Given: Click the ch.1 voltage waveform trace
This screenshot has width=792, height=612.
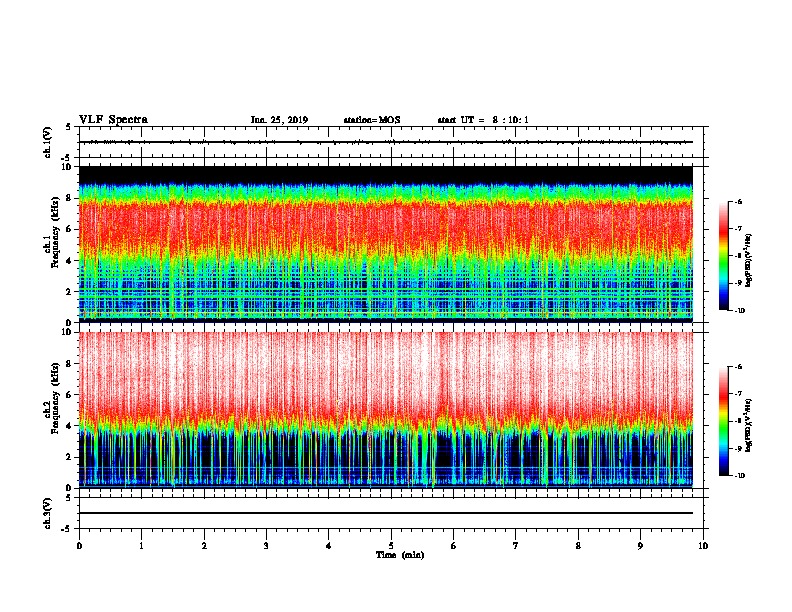Looking at the screenshot, I should (386, 142).
